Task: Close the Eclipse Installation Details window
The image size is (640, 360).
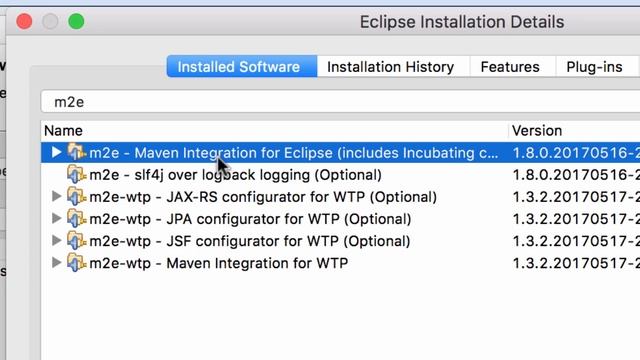Action: pos(24,21)
